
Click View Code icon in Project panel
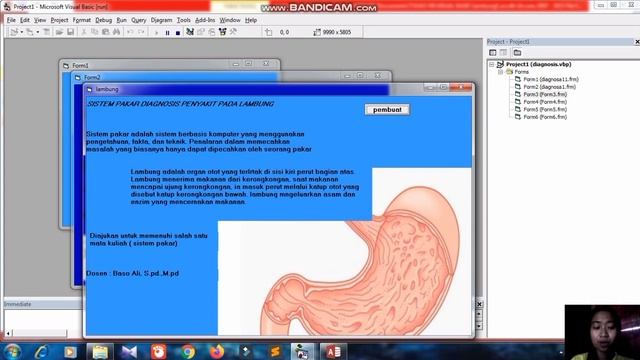click(x=493, y=52)
